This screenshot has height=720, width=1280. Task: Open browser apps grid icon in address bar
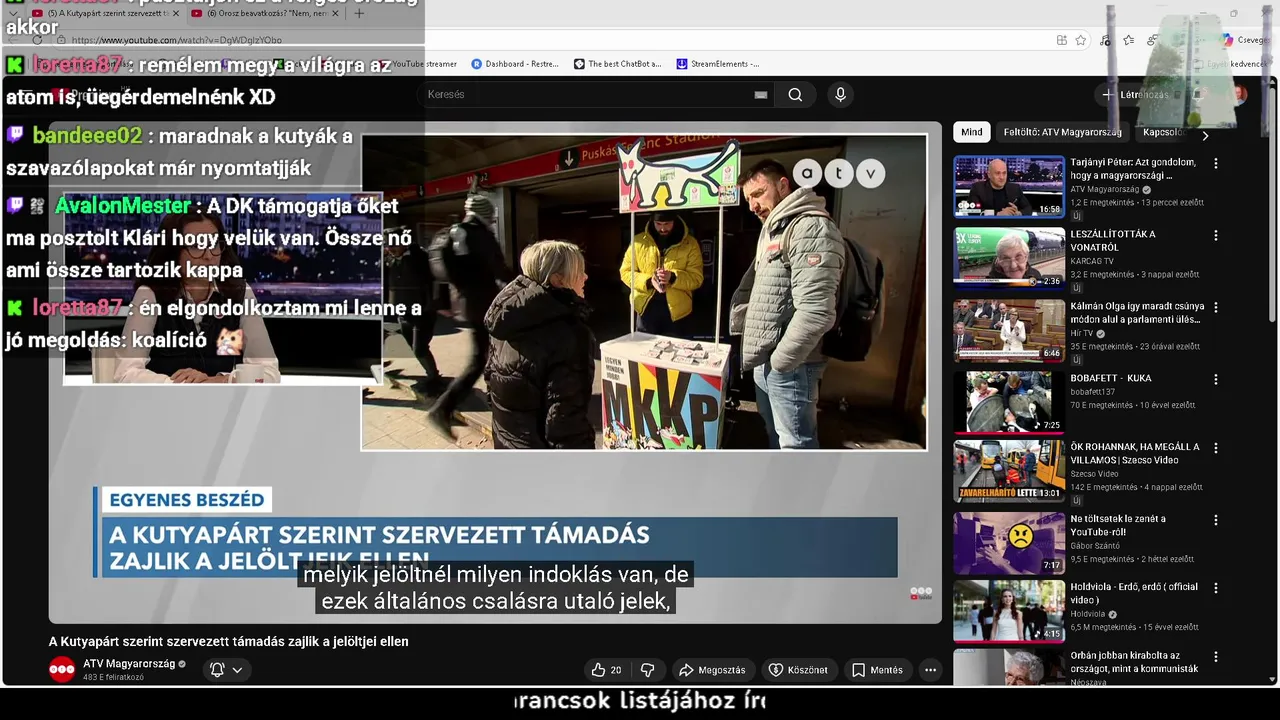click(x=1061, y=40)
